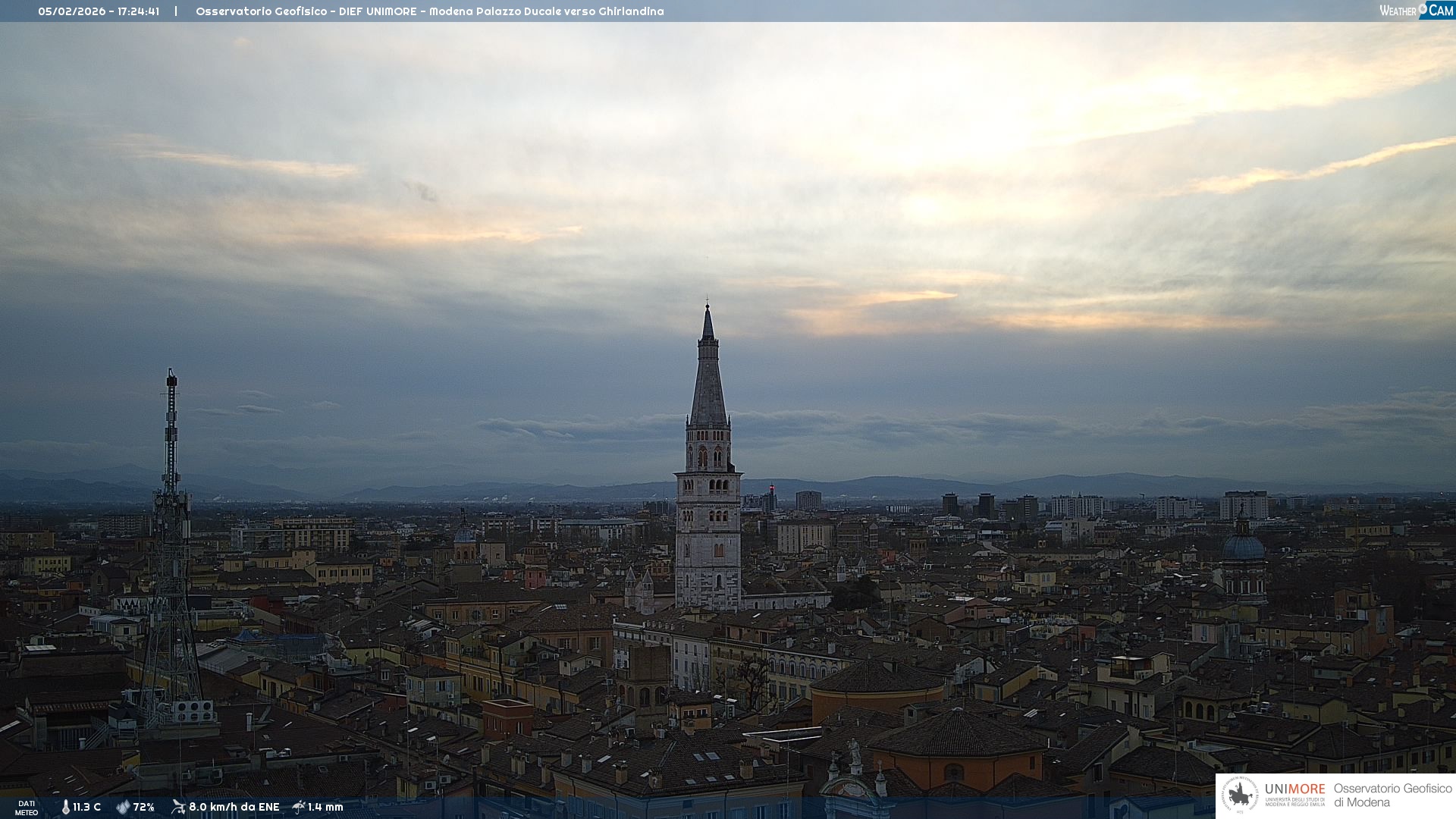
Task: Click the UNIMORE university seal emblem
Action: click(1240, 795)
